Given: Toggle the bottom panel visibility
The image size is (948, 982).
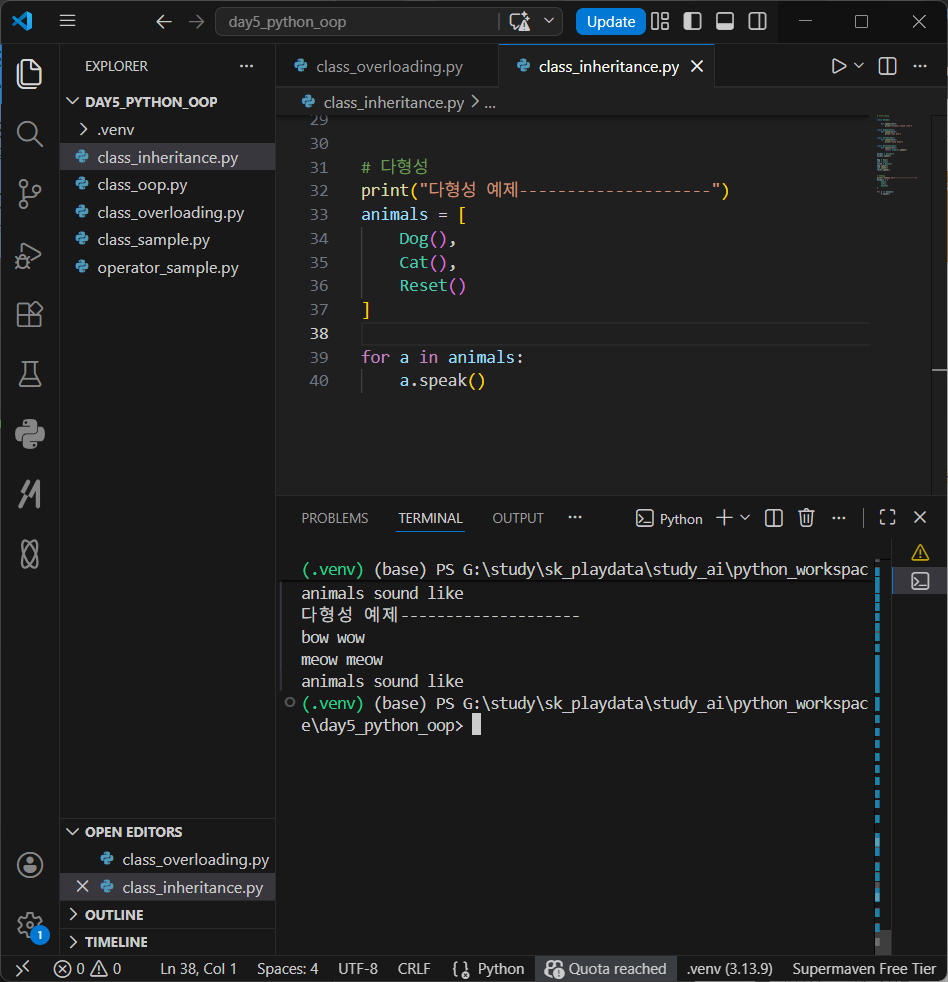Looking at the screenshot, I should tap(725, 22).
